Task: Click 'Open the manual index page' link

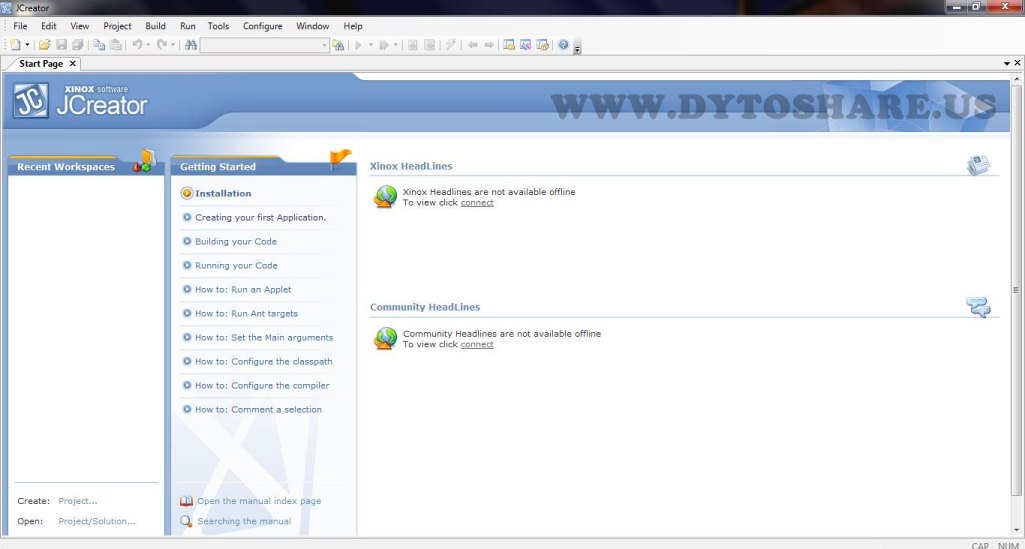Action: pyautogui.click(x=259, y=501)
